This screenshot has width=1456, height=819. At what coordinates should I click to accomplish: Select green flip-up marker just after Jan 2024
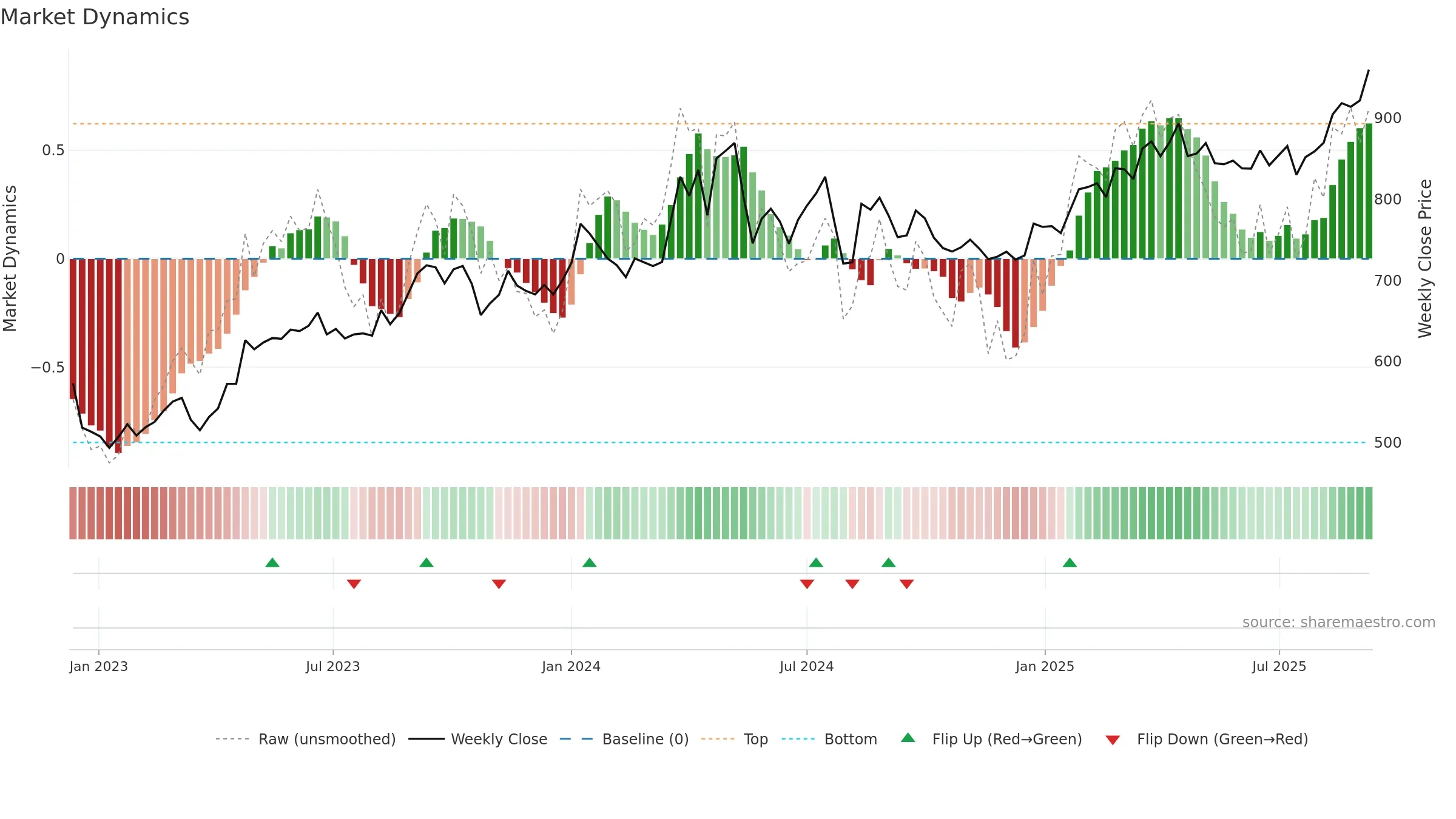click(x=590, y=562)
